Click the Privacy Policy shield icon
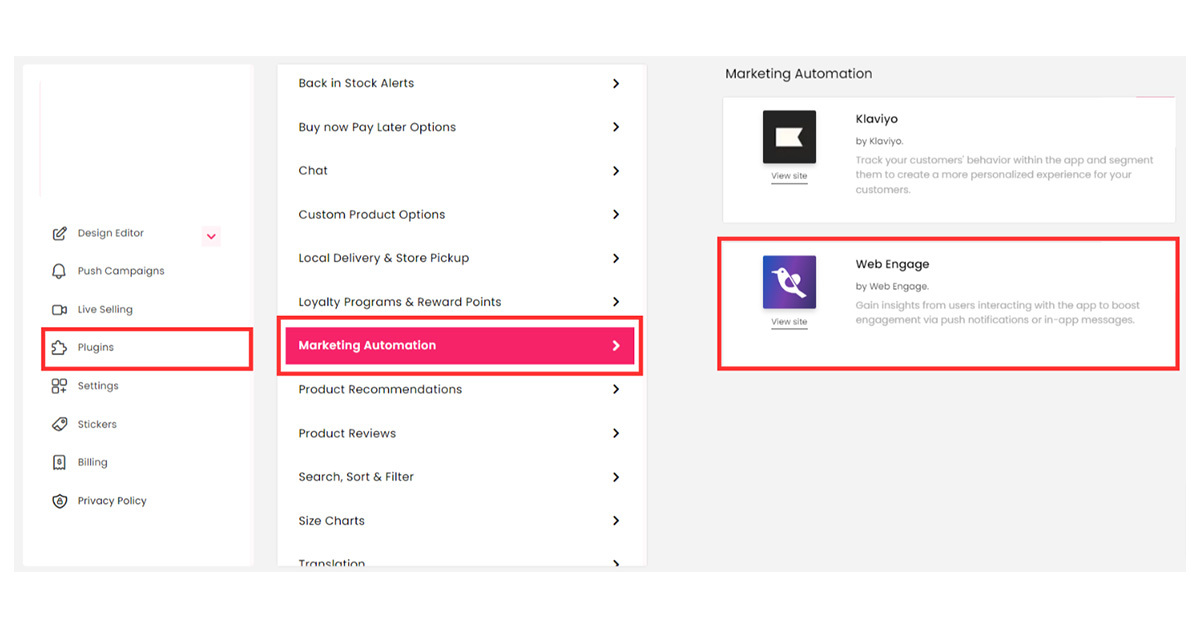Image resolution: width=1200 pixels, height=628 pixels. coord(59,501)
